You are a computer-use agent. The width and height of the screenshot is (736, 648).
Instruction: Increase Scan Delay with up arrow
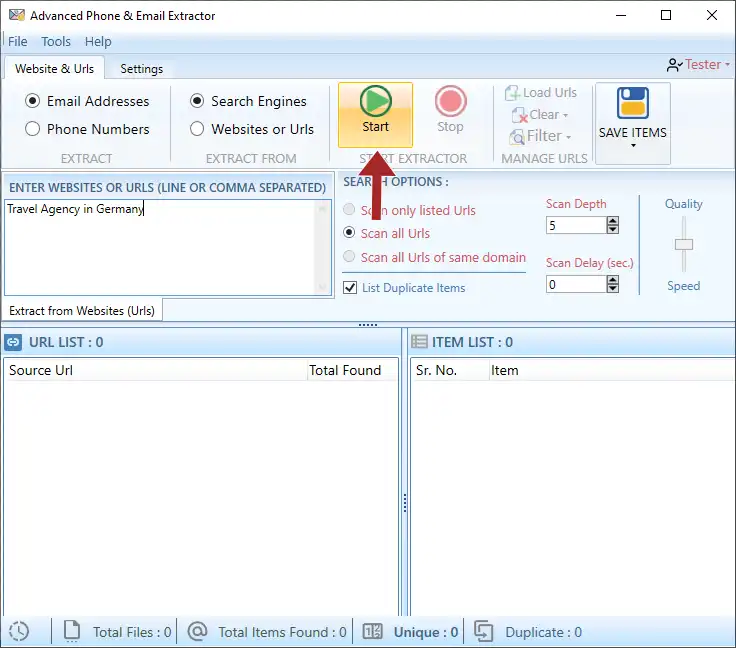[x=613, y=280]
